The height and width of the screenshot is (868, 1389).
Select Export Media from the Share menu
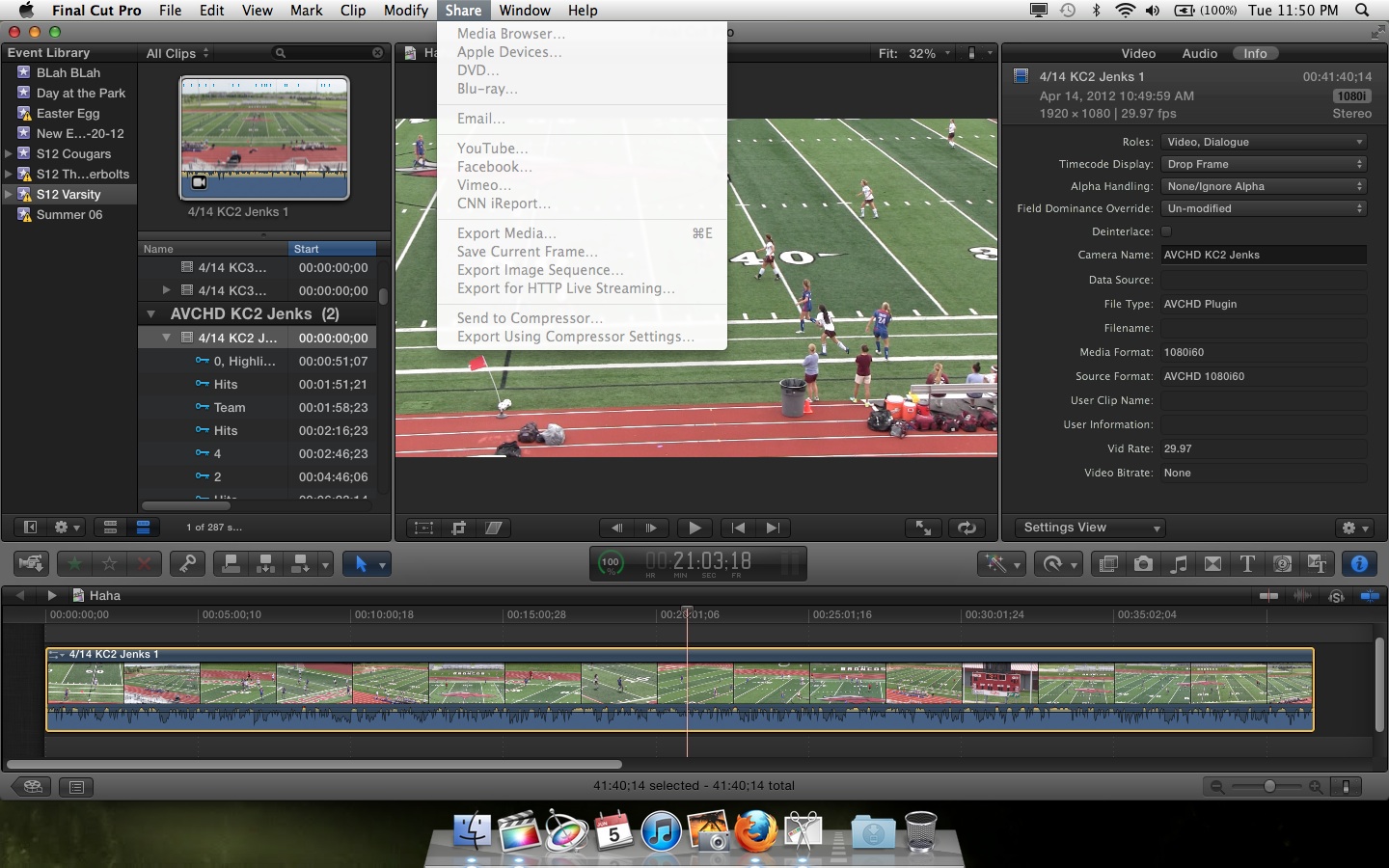[x=506, y=233]
